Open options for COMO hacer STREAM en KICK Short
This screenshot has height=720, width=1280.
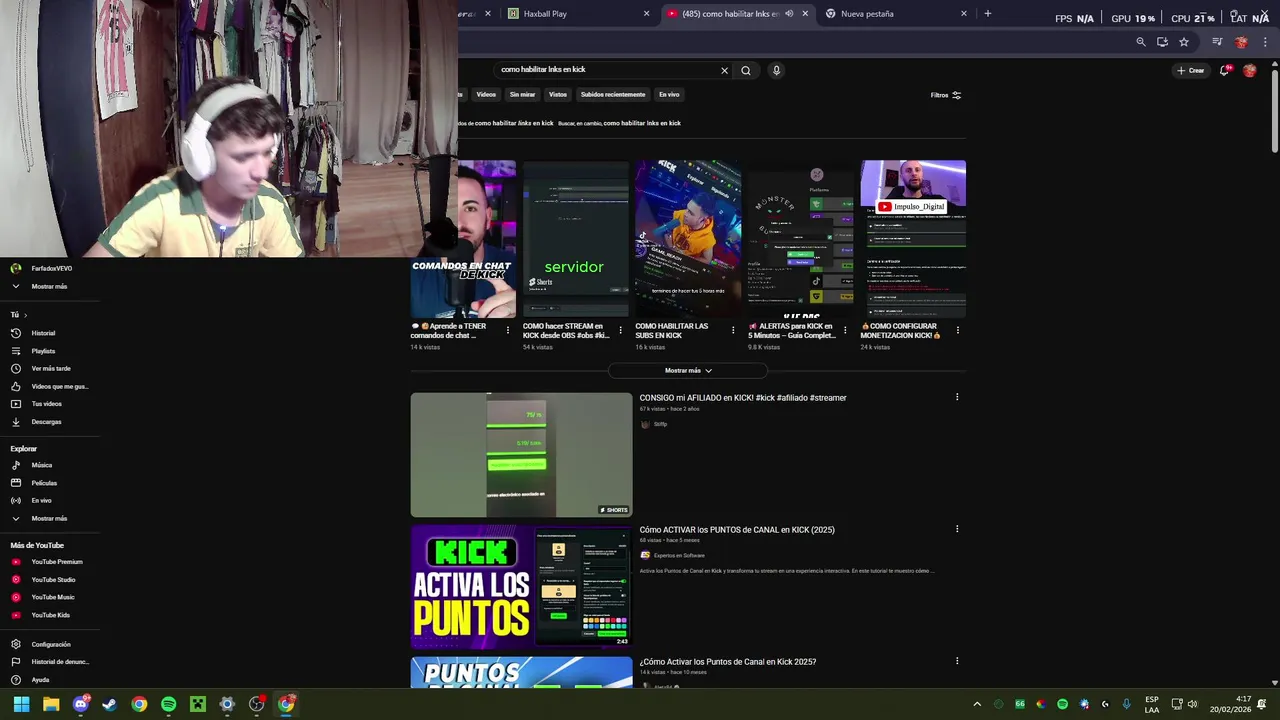[620, 330]
